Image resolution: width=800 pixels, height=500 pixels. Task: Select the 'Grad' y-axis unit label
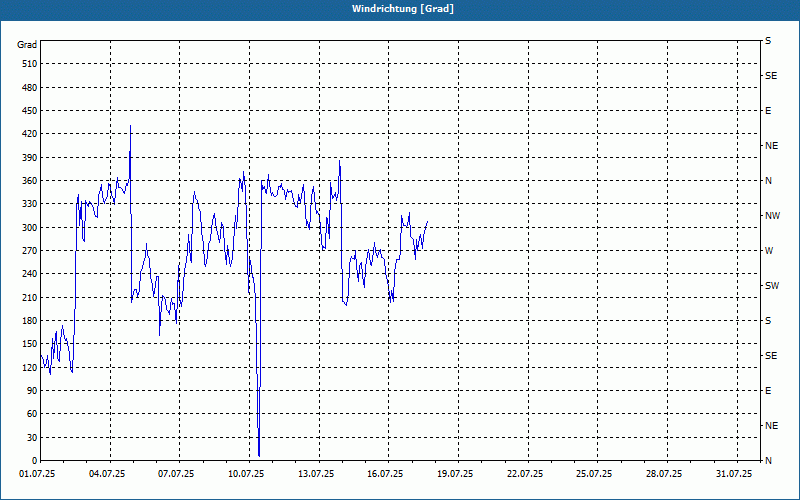coord(27,45)
